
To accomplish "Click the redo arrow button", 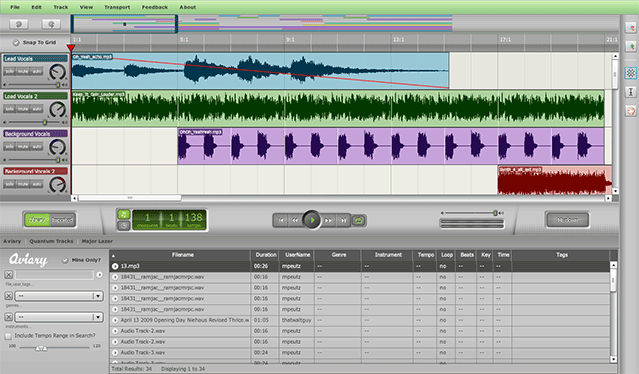I will click(x=51, y=24).
